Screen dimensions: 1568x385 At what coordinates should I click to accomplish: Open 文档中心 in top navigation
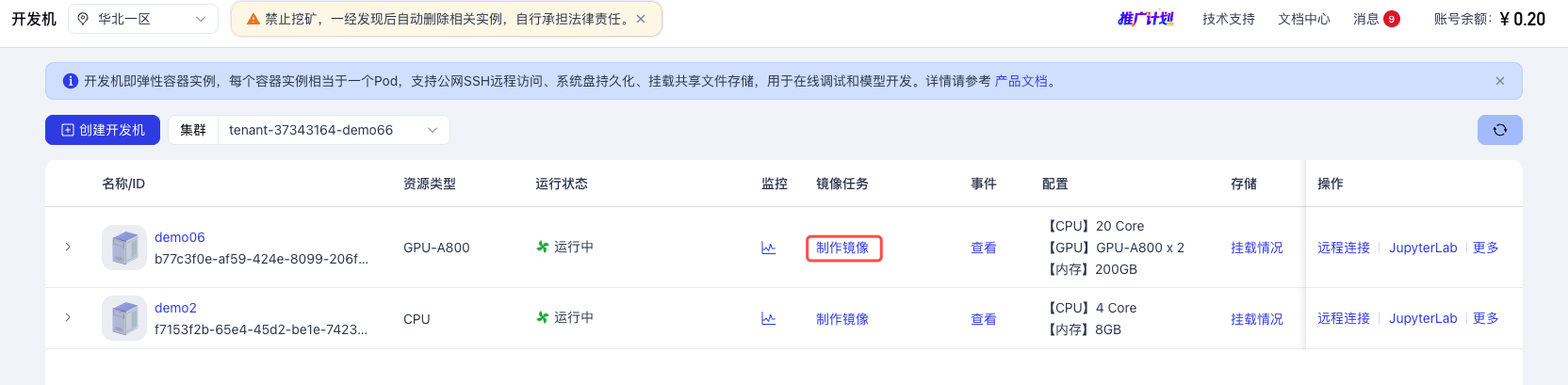pyautogui.click(x=1303, y=19)
